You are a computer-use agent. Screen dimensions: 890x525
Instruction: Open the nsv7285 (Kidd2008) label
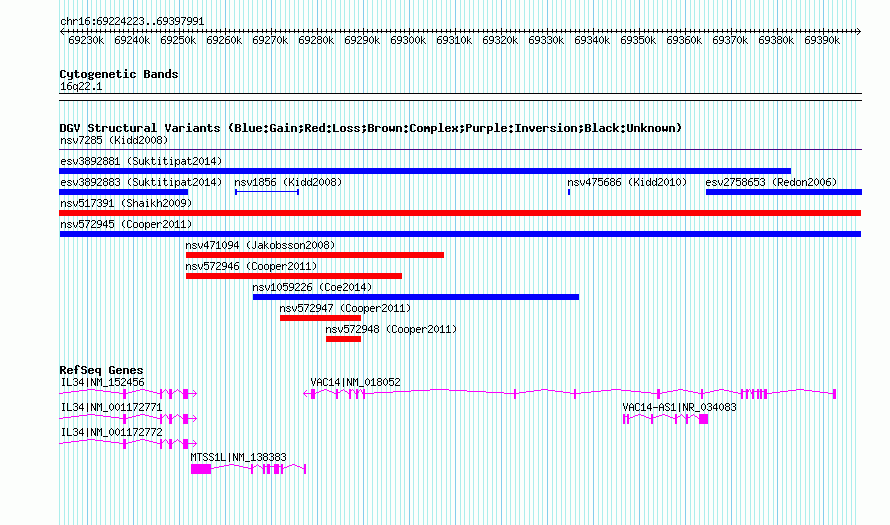[x=114, y=140]
